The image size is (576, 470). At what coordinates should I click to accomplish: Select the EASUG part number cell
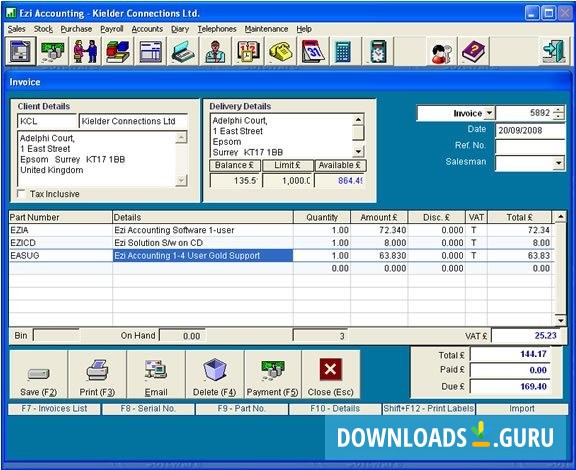pyautogui.click(x=61, y=256)
